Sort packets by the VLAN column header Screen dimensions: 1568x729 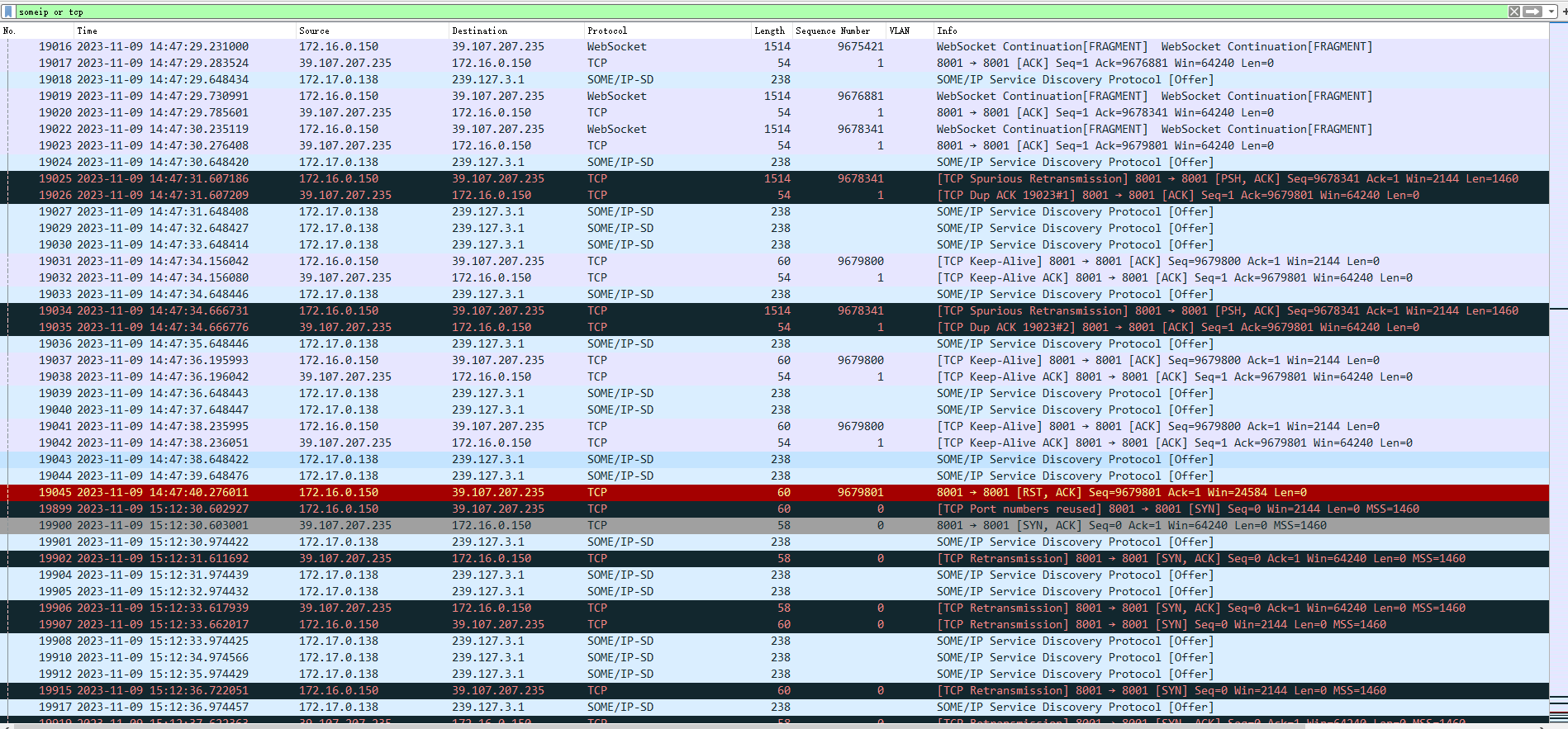point(910,31)
